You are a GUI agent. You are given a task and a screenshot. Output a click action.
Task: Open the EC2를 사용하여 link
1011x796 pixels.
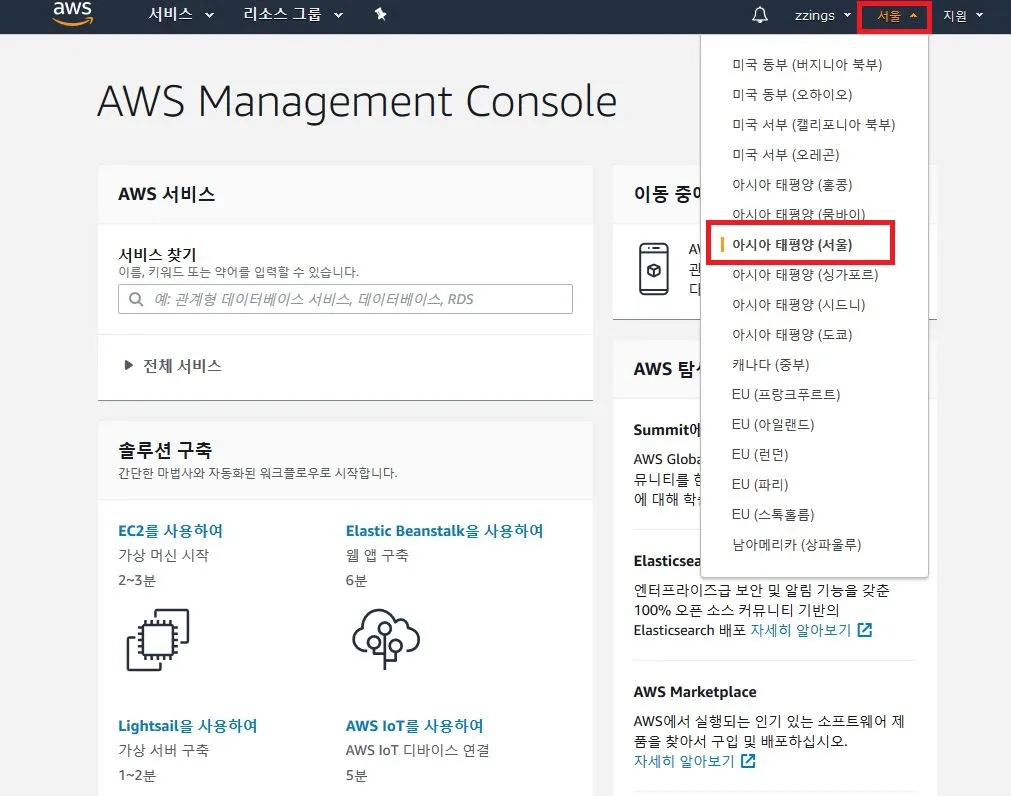click(170, 531)
